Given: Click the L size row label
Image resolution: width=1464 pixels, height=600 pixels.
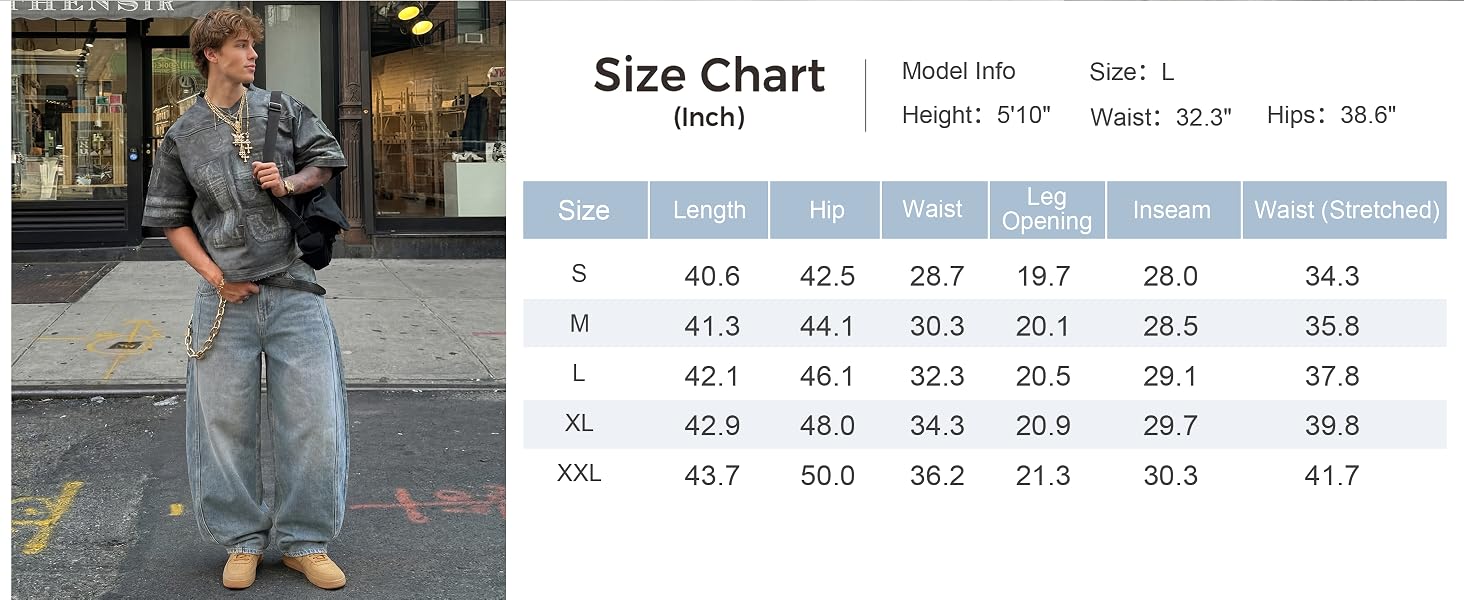Looking at the screenshot, I should point(579,374).
